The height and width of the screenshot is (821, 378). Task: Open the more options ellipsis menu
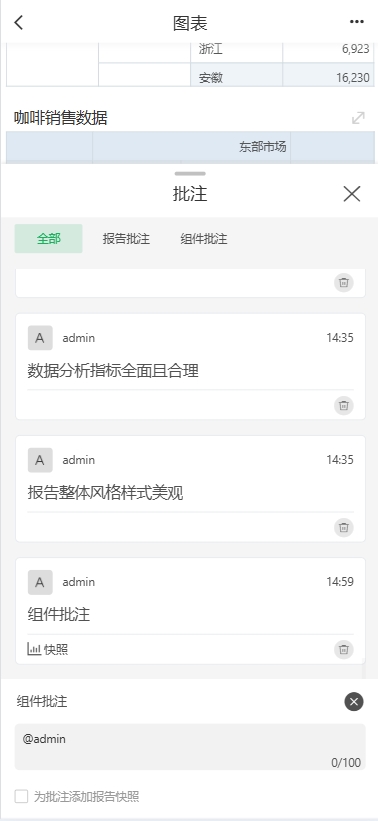(357, 22)
